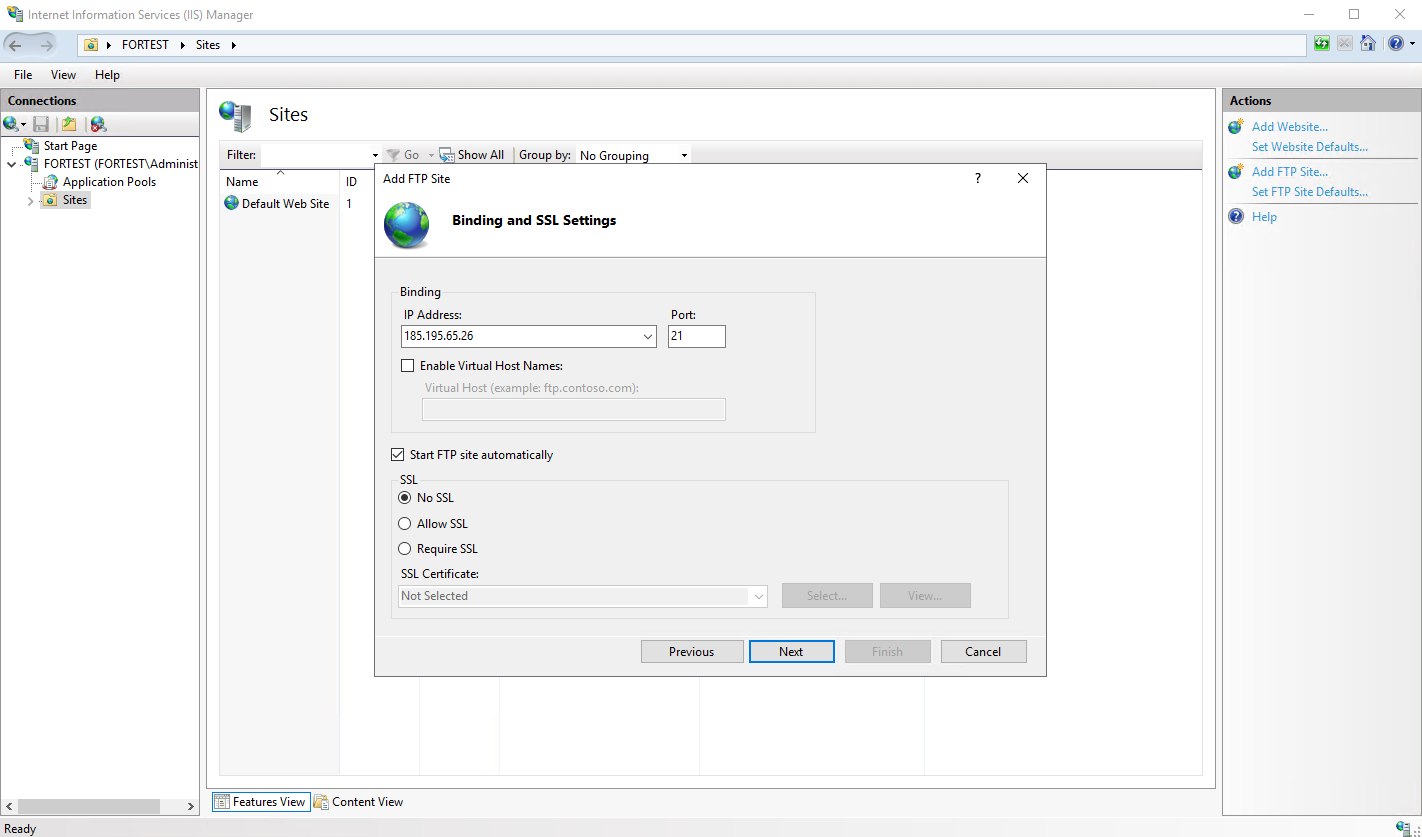Click the Save icon in Connections toolbar
This screenshot has width=1422, height=837.
[41, 124]
